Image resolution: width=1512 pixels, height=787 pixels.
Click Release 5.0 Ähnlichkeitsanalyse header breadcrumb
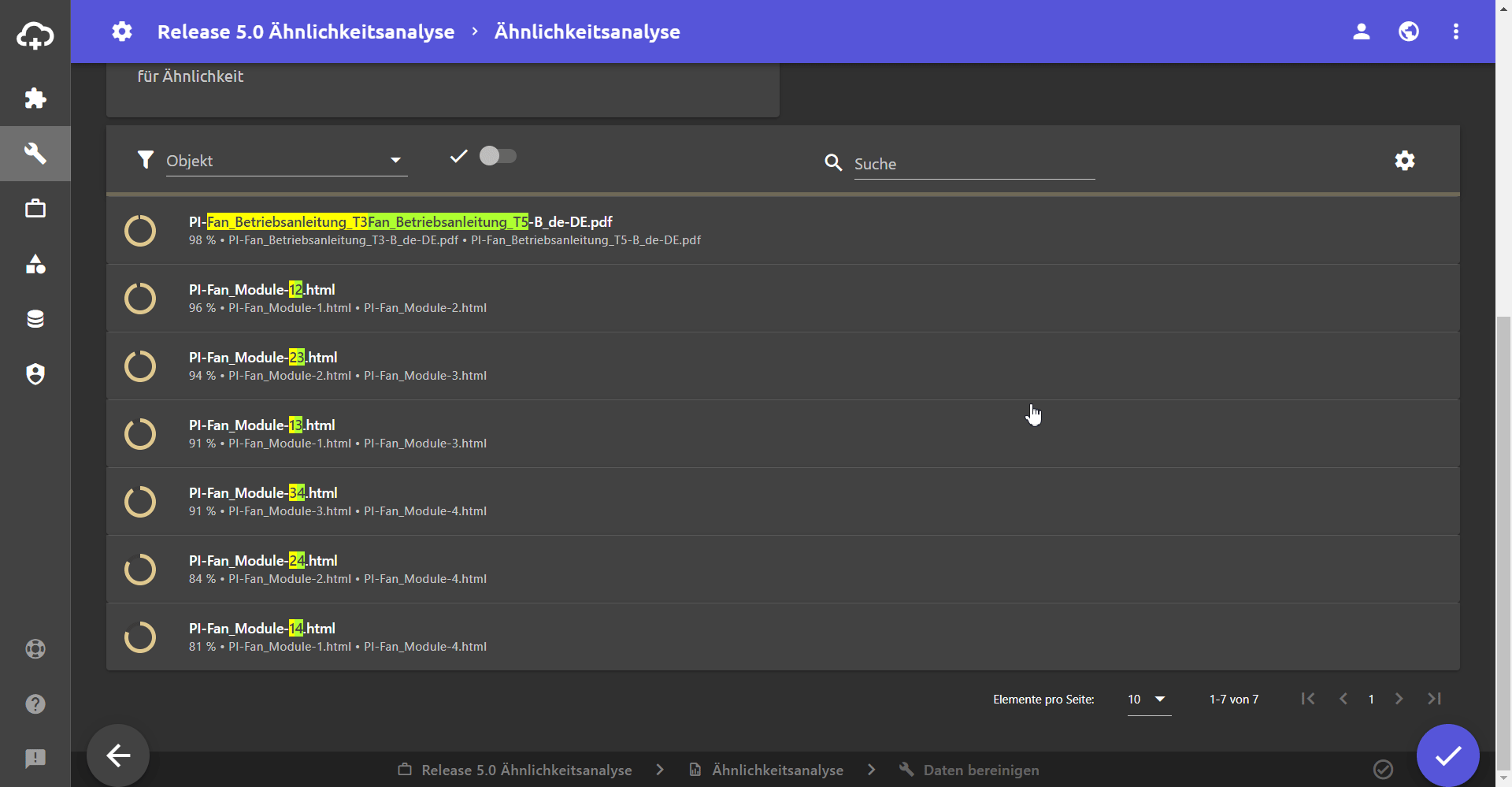point(306,32)
